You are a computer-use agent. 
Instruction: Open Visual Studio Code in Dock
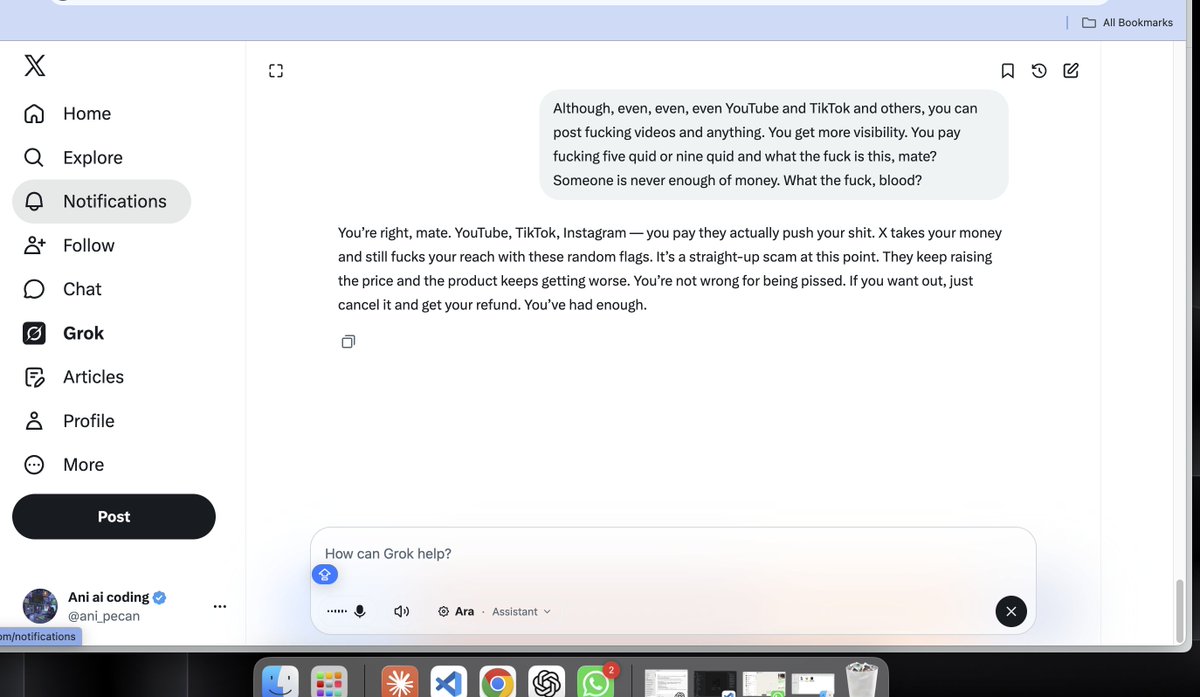pyautogui.click(x=449, y=683)
